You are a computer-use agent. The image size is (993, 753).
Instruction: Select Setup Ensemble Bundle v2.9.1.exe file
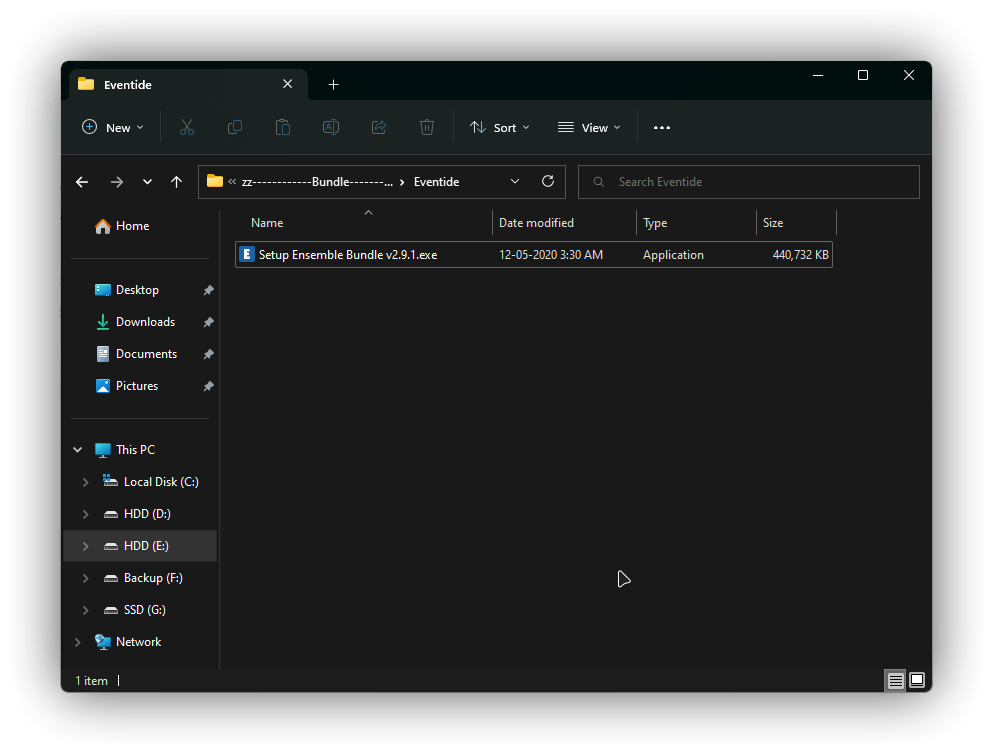click(534, 255)
